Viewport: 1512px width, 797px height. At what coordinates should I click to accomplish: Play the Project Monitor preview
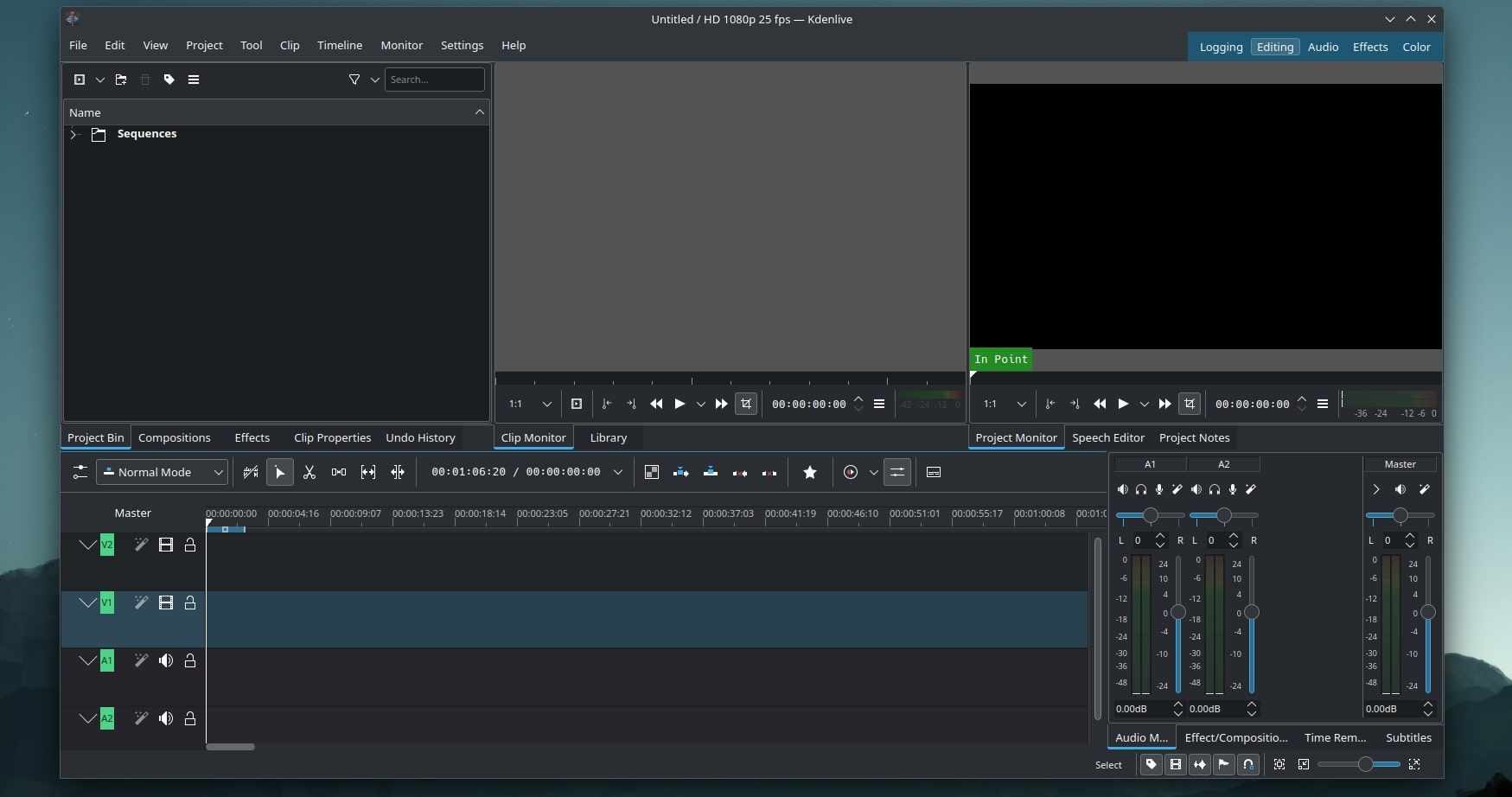[x=1123, y=404]
